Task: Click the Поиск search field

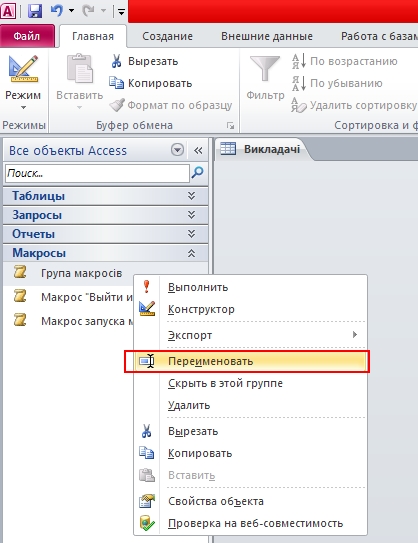Action: (97, 173)
